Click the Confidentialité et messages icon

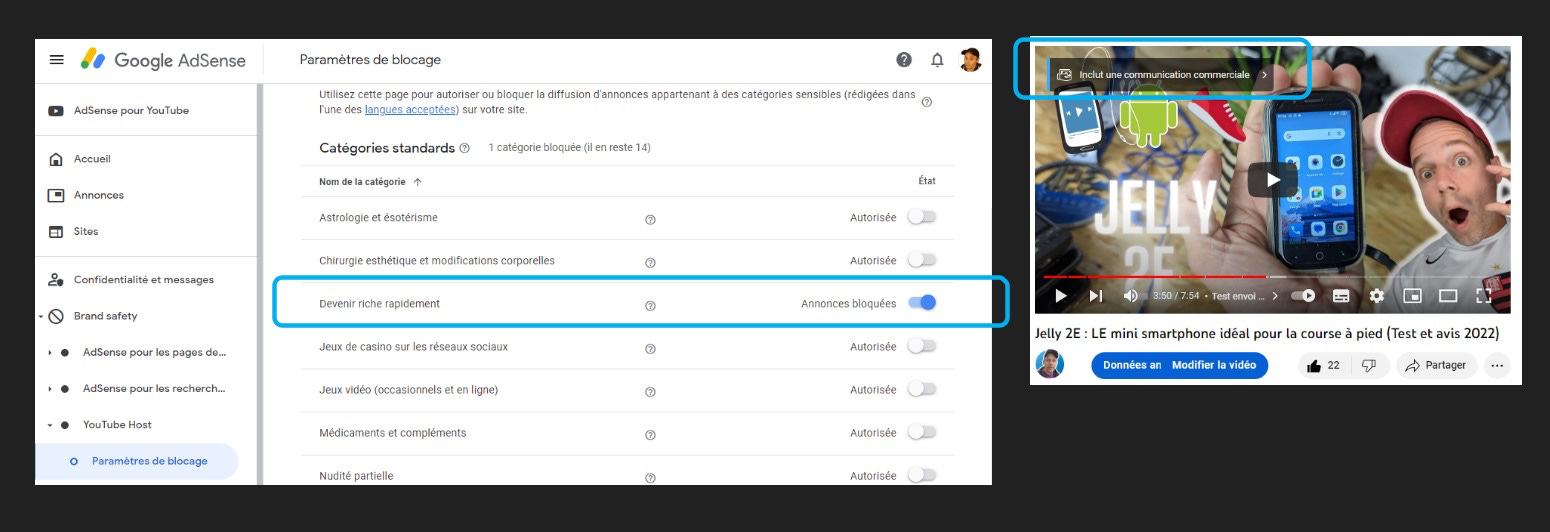pos(57,280)
